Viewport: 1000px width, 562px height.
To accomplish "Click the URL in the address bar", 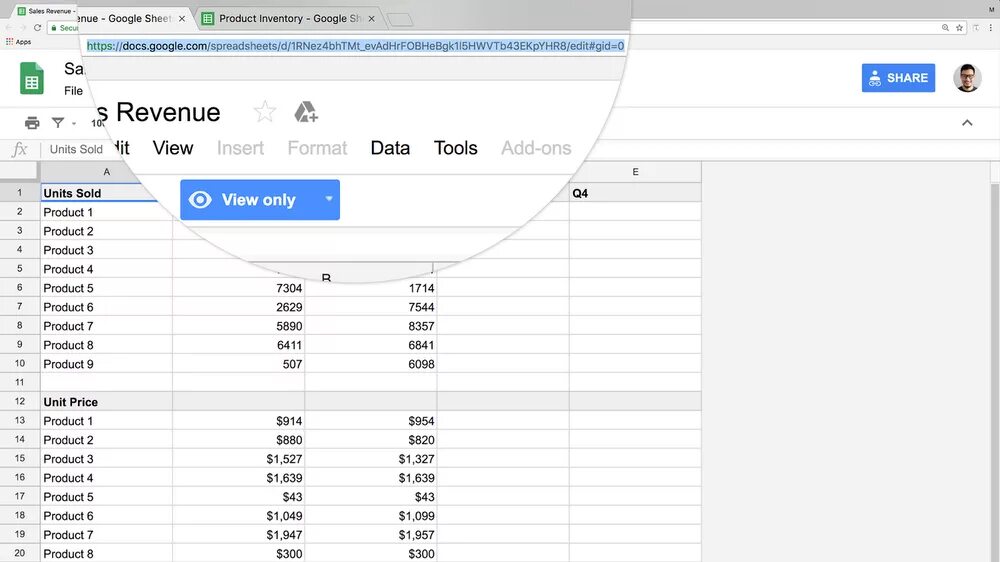I will click(x=355, y=46).
